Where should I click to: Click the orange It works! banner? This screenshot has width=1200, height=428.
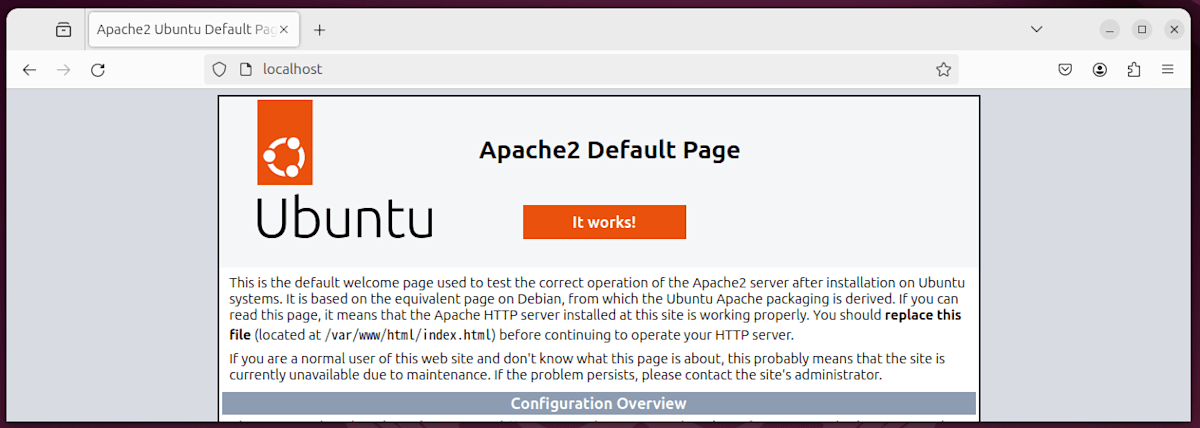(604, 222)
